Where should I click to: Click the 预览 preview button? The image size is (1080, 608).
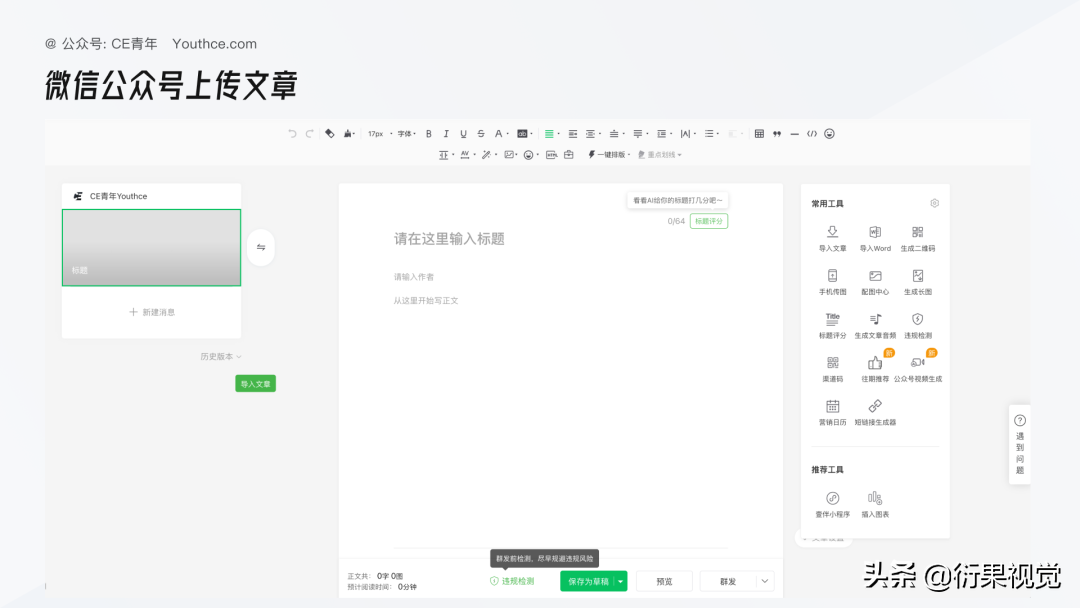(663, 581)
